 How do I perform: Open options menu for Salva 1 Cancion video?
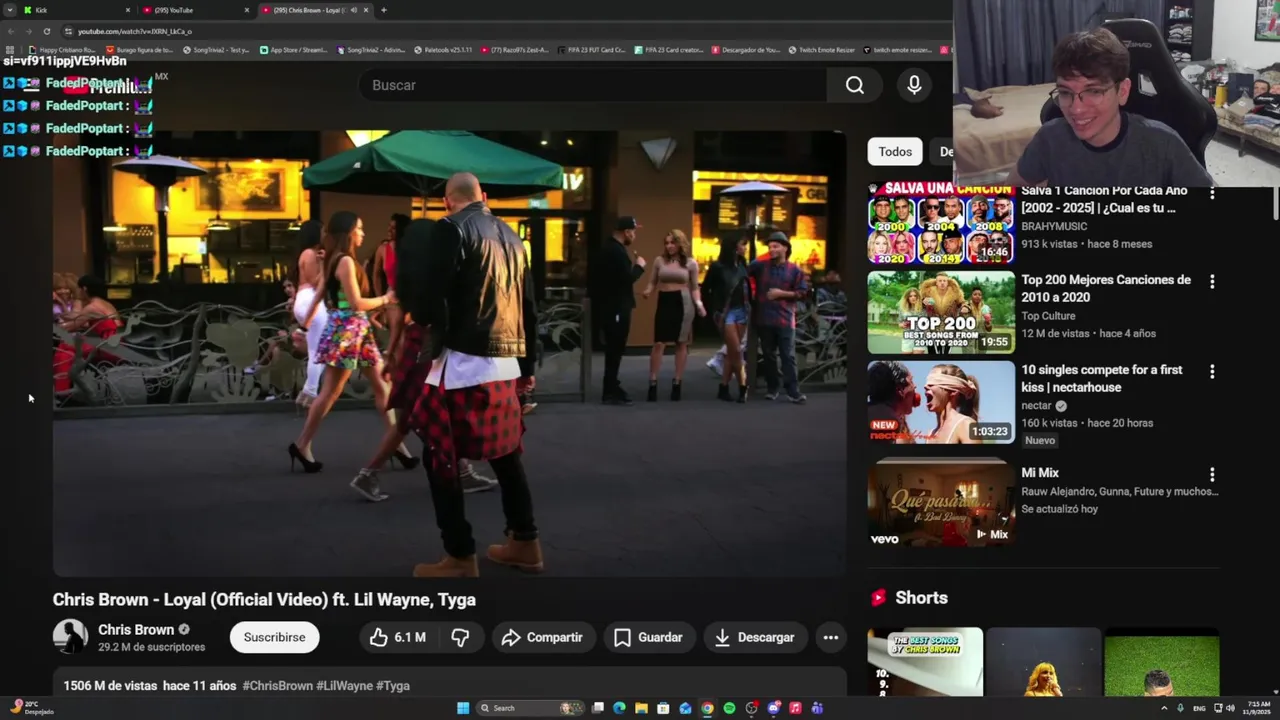click(1212, 192)
